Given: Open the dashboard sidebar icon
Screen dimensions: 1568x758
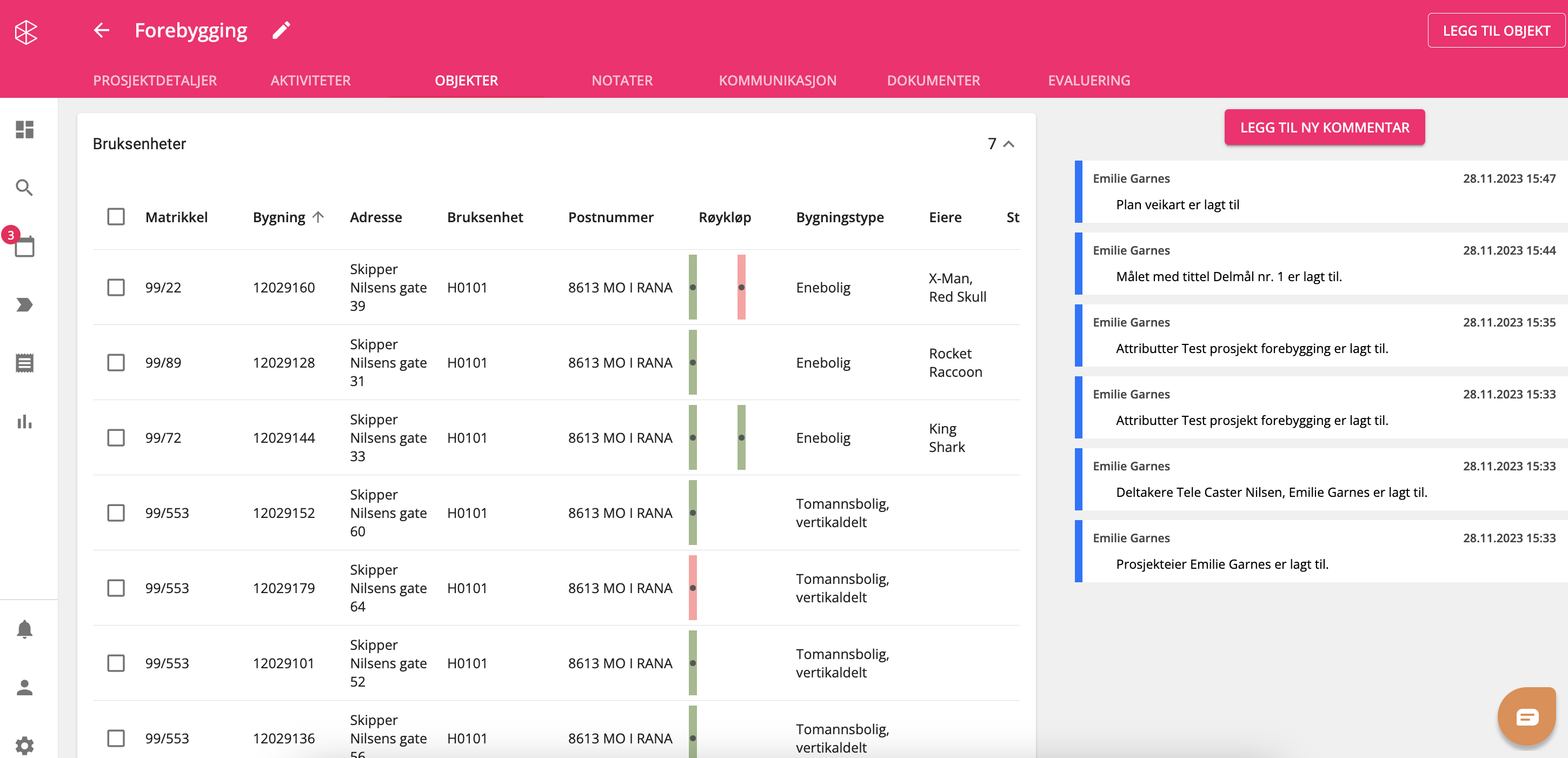Looking at the screenshot, I should point(24,129).
